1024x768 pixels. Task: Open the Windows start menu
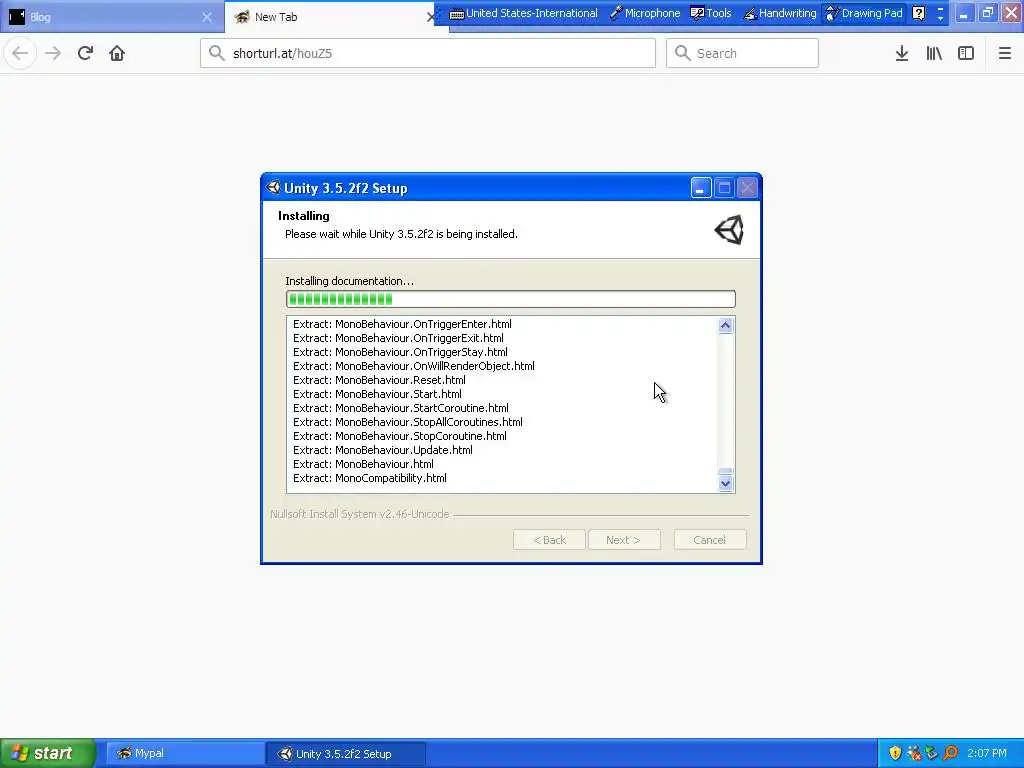click(48, 753)
